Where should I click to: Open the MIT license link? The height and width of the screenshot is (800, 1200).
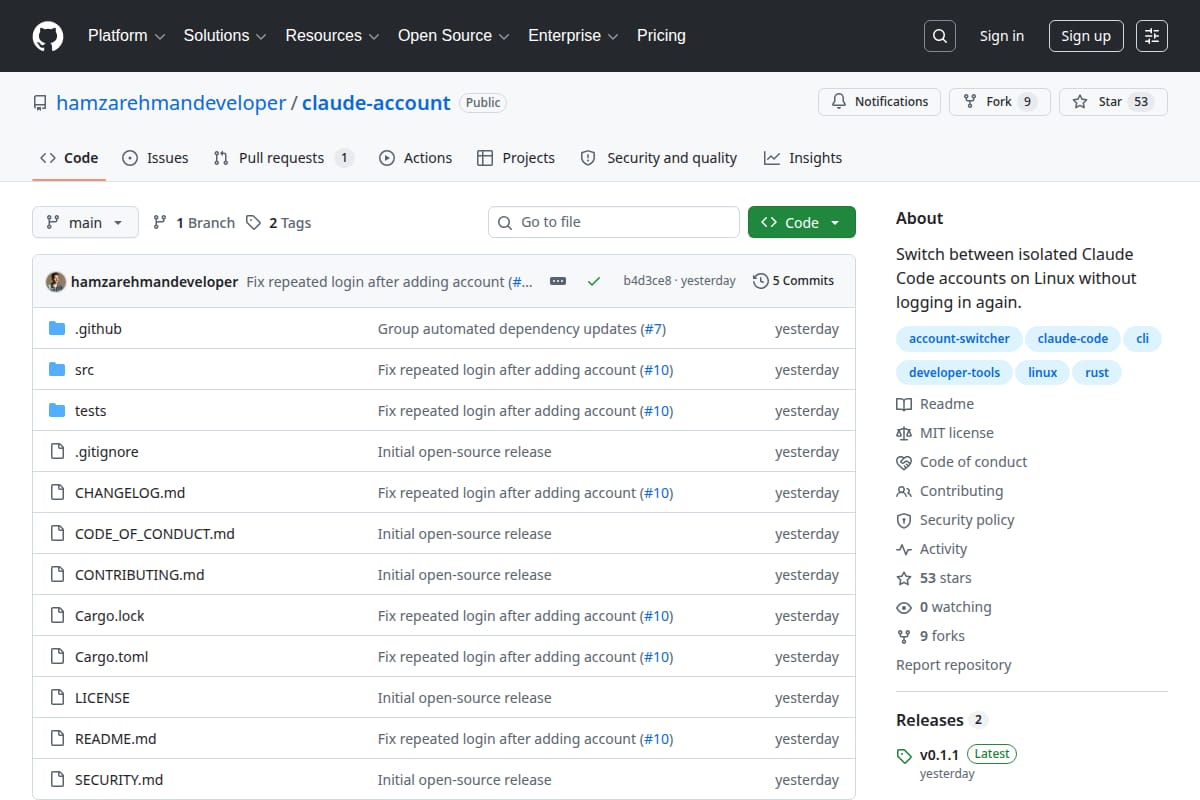tap(945, 433)
